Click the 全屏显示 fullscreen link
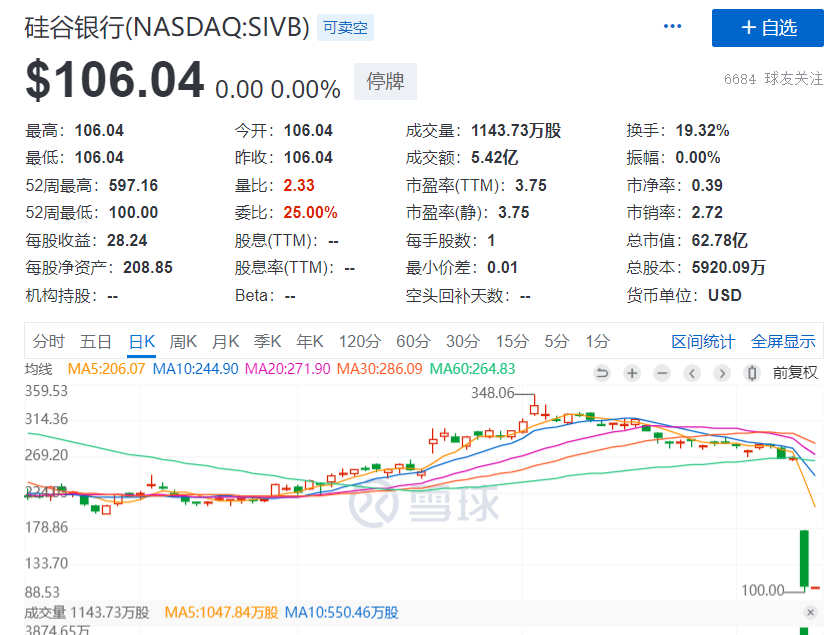 click(x=783, y=341)
